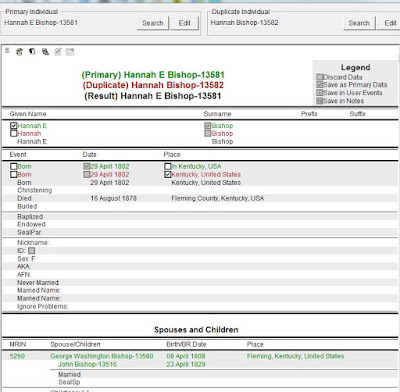Click the 'Save in Notes' legend entry
The width and height of the screenshot is (400, 392).
340,101
